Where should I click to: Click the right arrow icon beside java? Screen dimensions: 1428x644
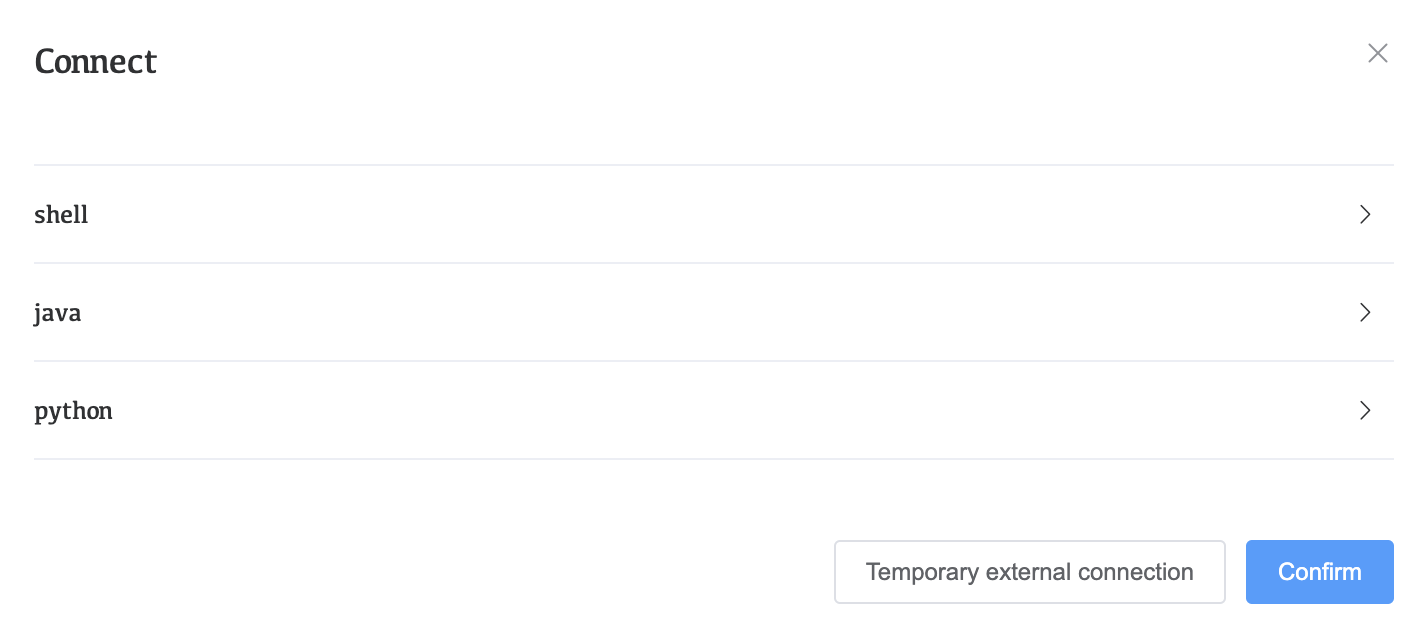(x=1365, y=312)
